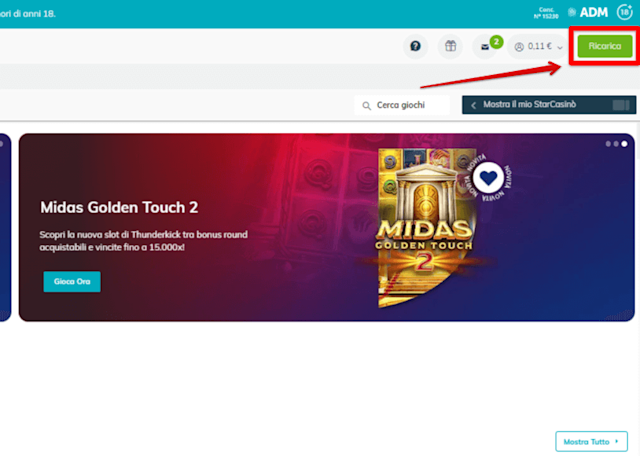Click the Mostra Tutto button

tap(591, 441)
